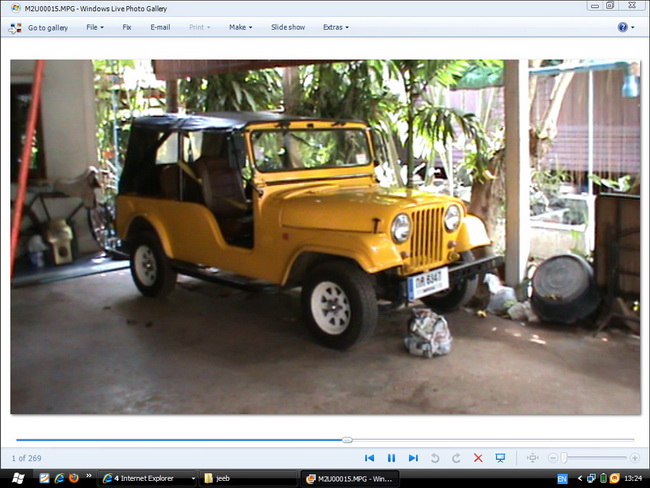Go to the previous item in gallery
The image size is (650, 488).
[369, 458]
